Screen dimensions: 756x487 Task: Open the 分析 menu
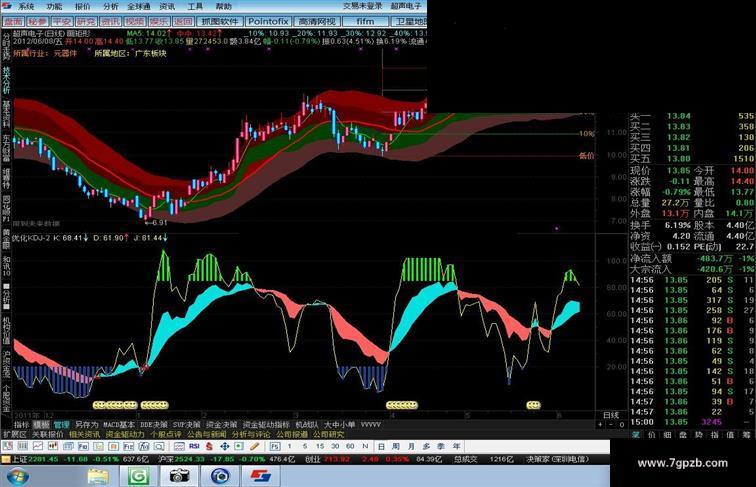[x=110, y=6]
